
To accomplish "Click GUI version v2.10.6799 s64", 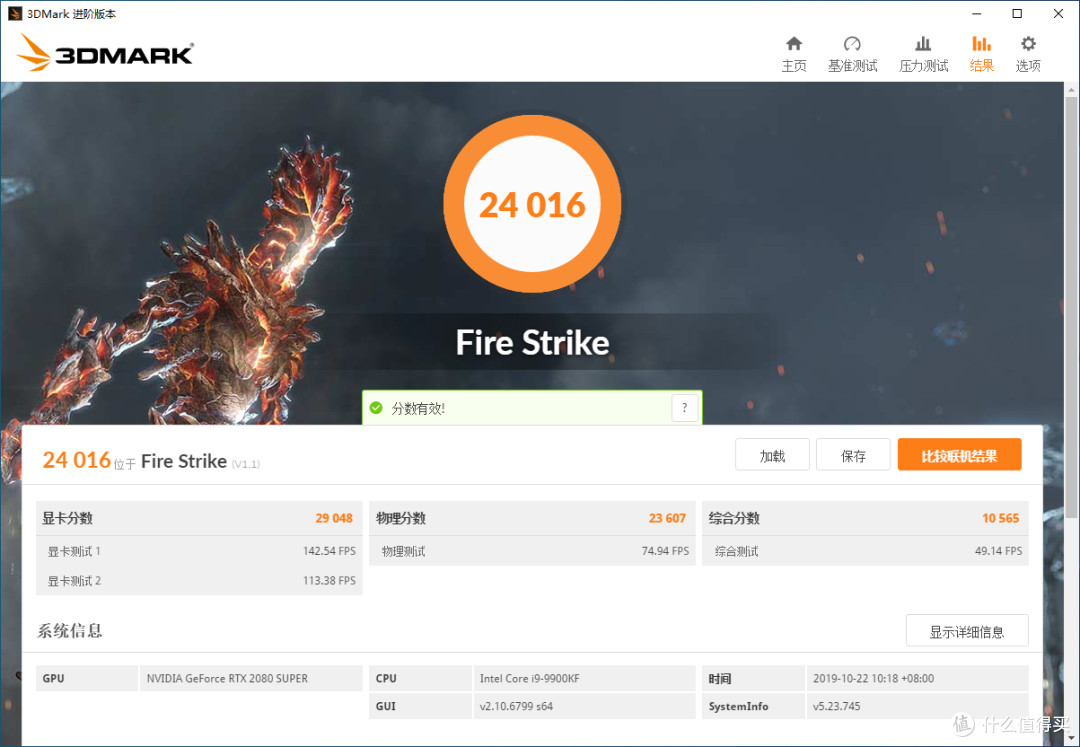I will [x=517, y=706].
